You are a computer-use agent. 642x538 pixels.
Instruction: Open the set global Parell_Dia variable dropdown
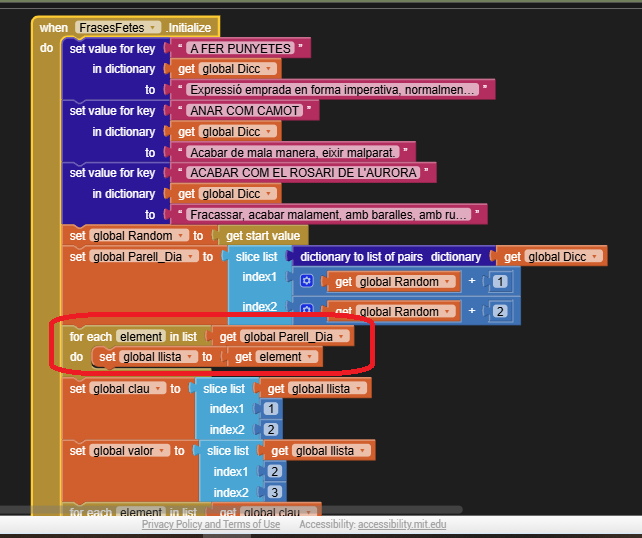[x=191, y=257]
